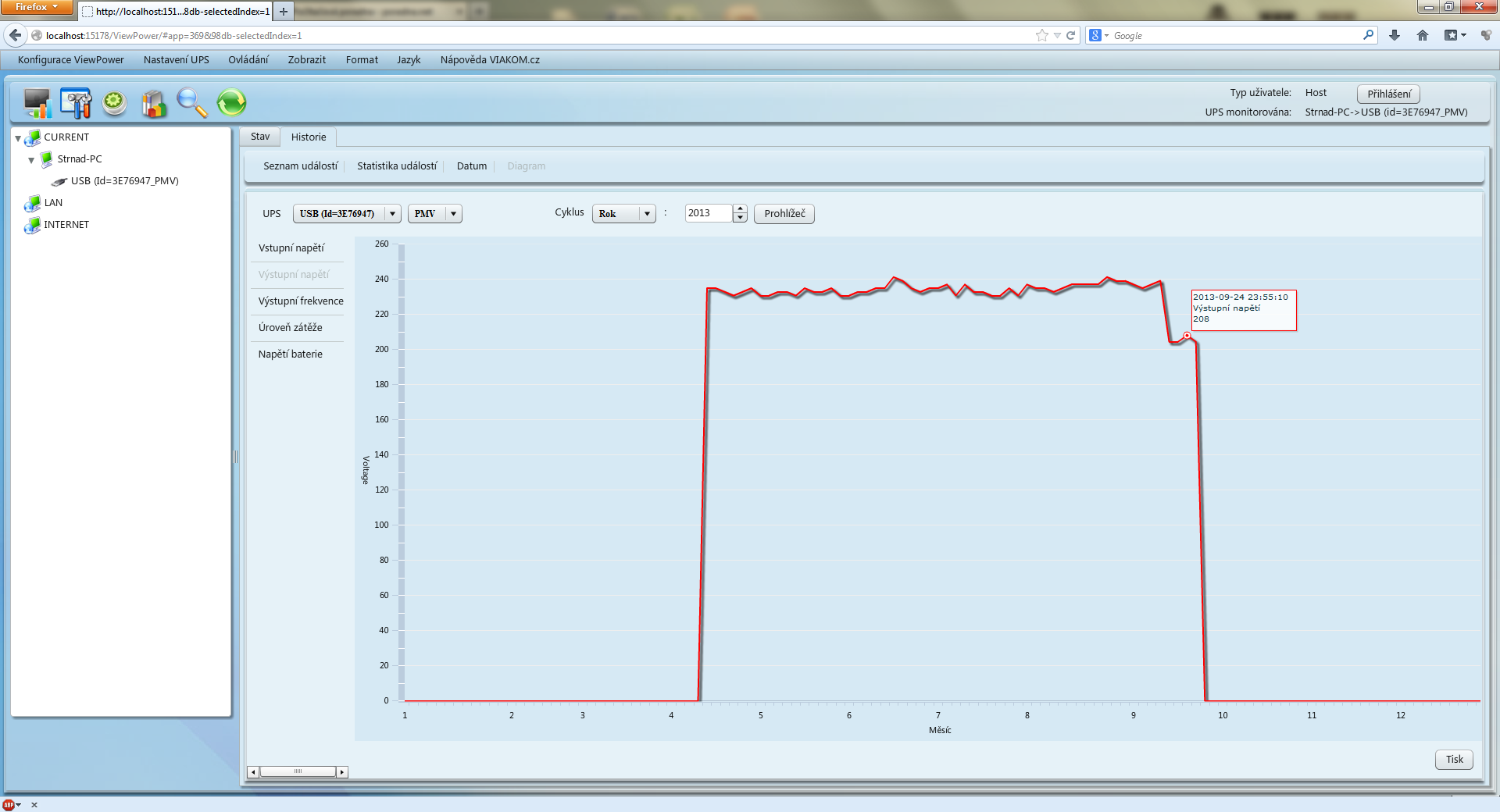
Task: Show the Výstupní frekvence chart
Action: 301,301
